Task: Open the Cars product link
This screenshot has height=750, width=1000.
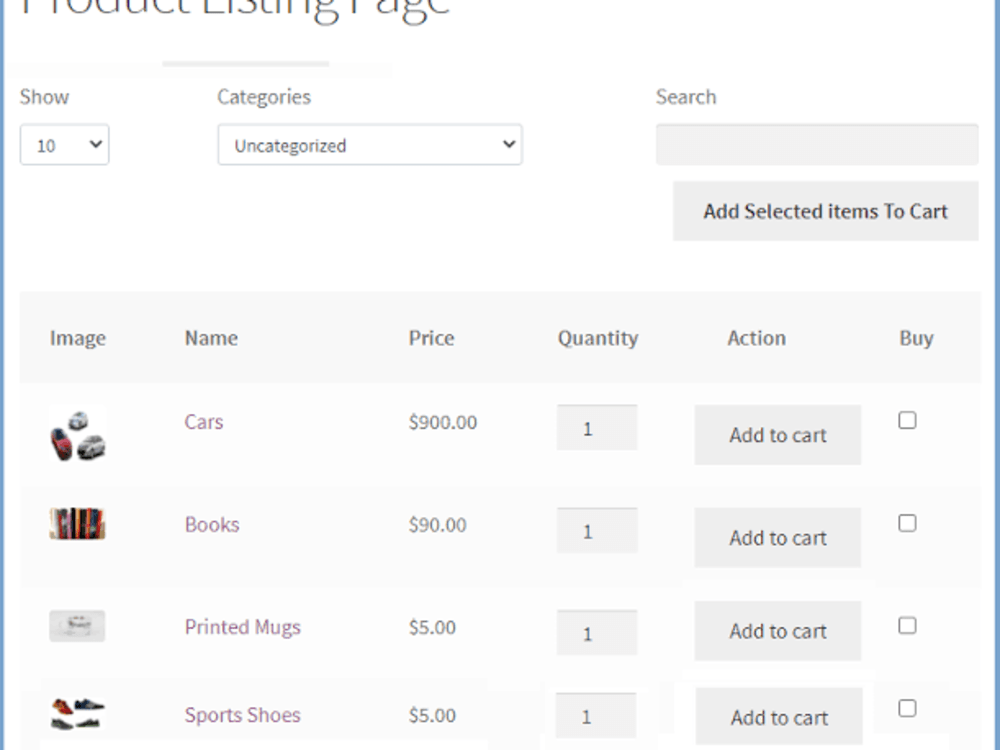Action: [203, 422]
